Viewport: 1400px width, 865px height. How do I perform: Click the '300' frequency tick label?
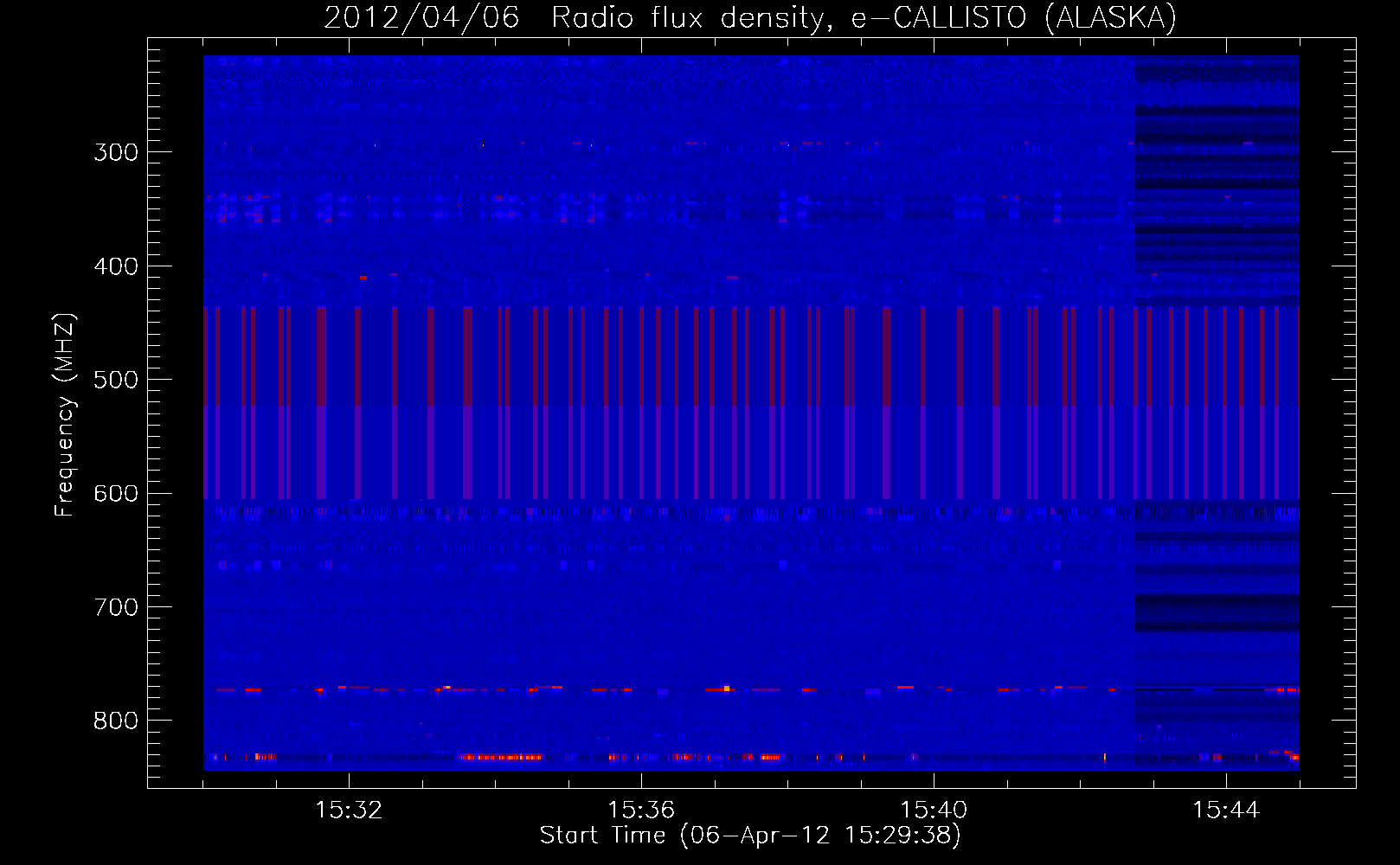[x=116, y=152]
